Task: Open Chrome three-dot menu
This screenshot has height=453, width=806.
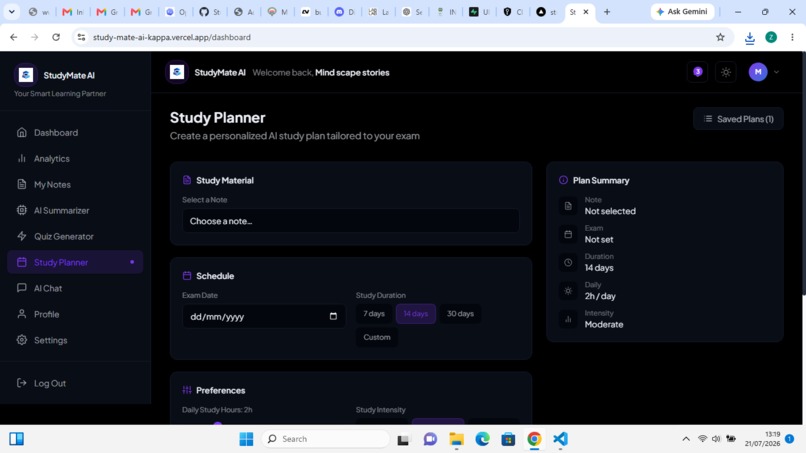Action: [x=792, y=37]
